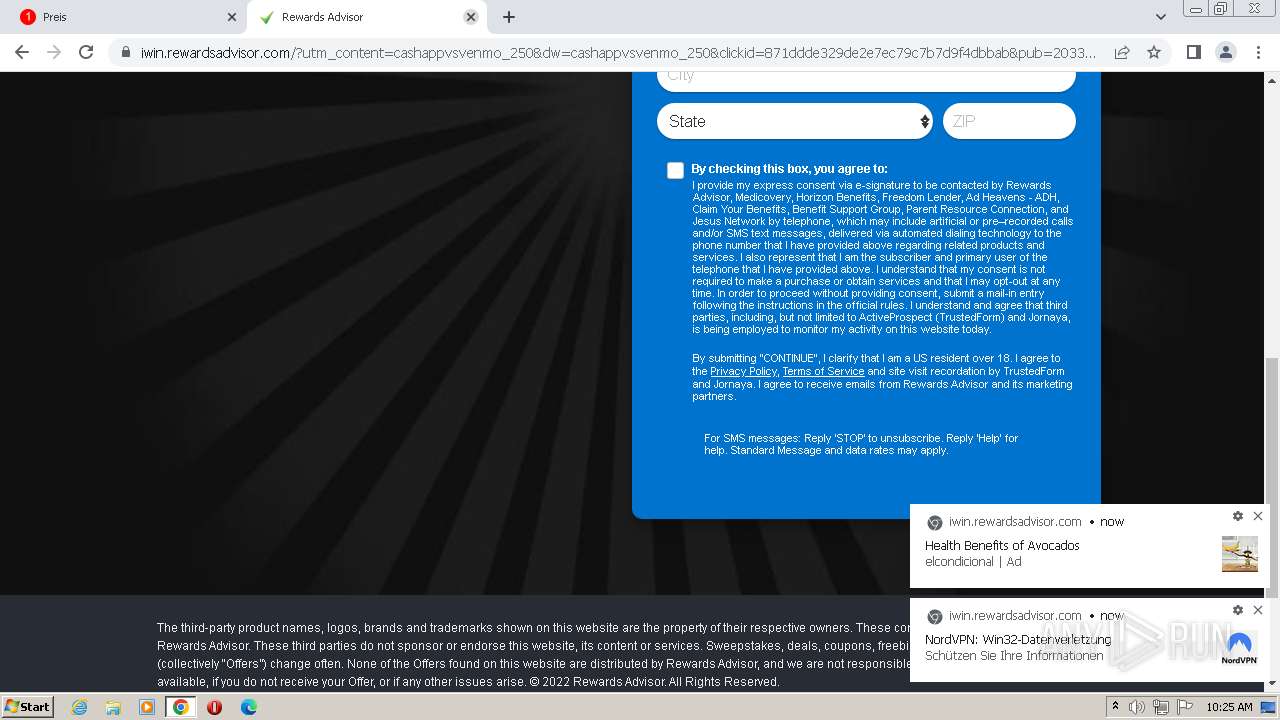Select the Chrome taskbar button
1280x720 pixels.
click(x=181, y=707)
